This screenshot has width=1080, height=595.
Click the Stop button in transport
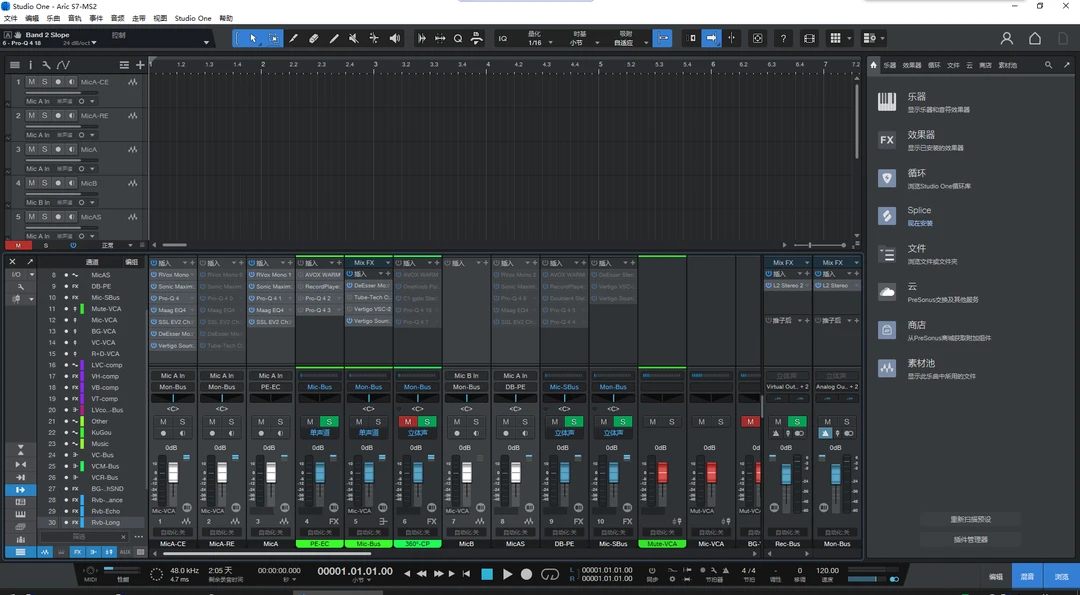[487, 574]
